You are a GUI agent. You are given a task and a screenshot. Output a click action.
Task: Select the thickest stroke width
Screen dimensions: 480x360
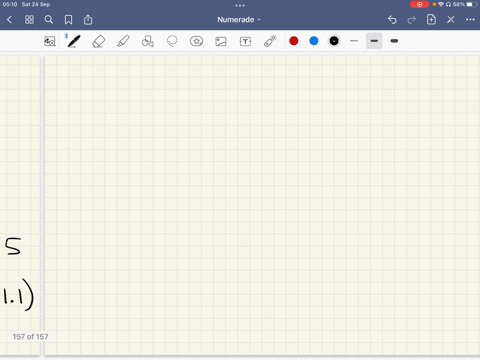(394, 41)
